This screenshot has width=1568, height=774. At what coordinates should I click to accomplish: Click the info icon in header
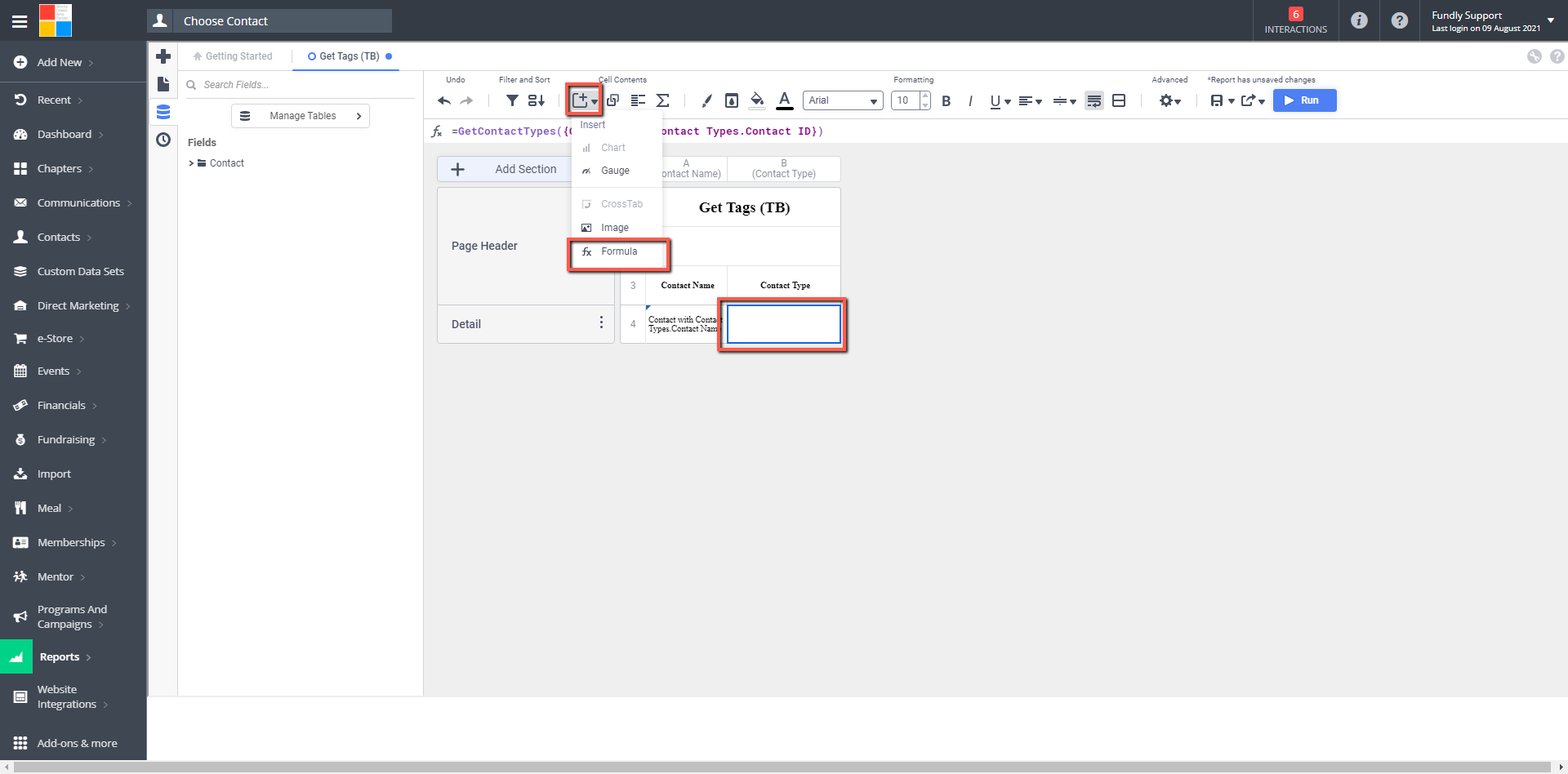[1359, 20]
